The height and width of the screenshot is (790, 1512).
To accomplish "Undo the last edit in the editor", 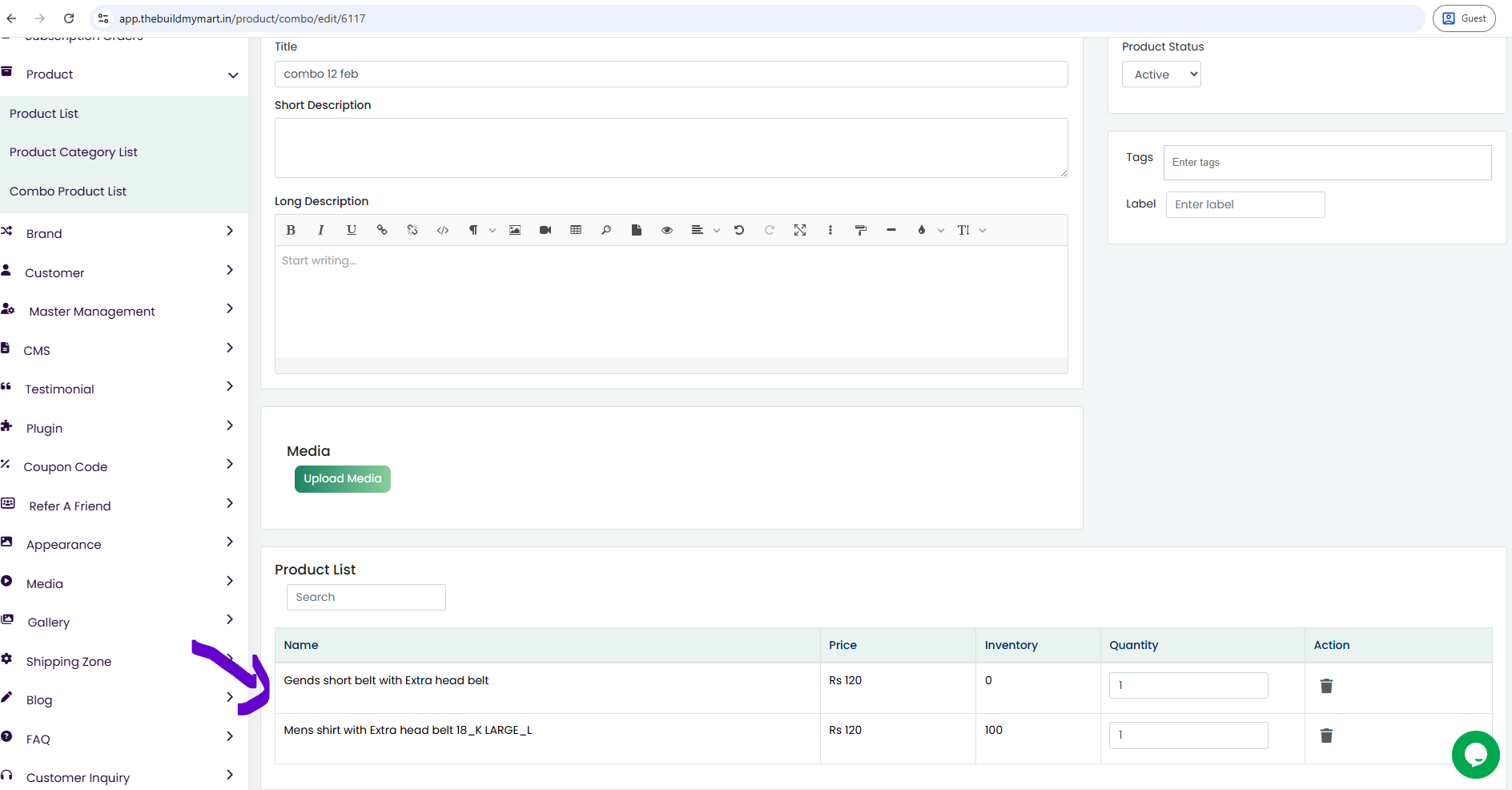I will click(x=739, y=230).
